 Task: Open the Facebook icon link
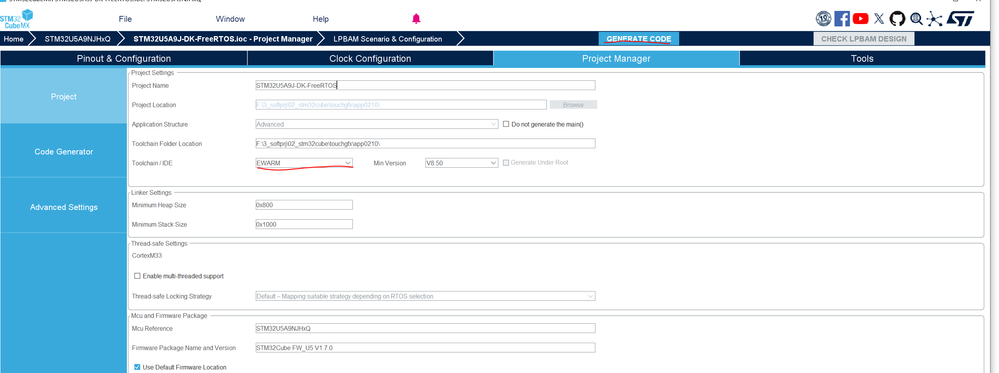pos(842,18)
